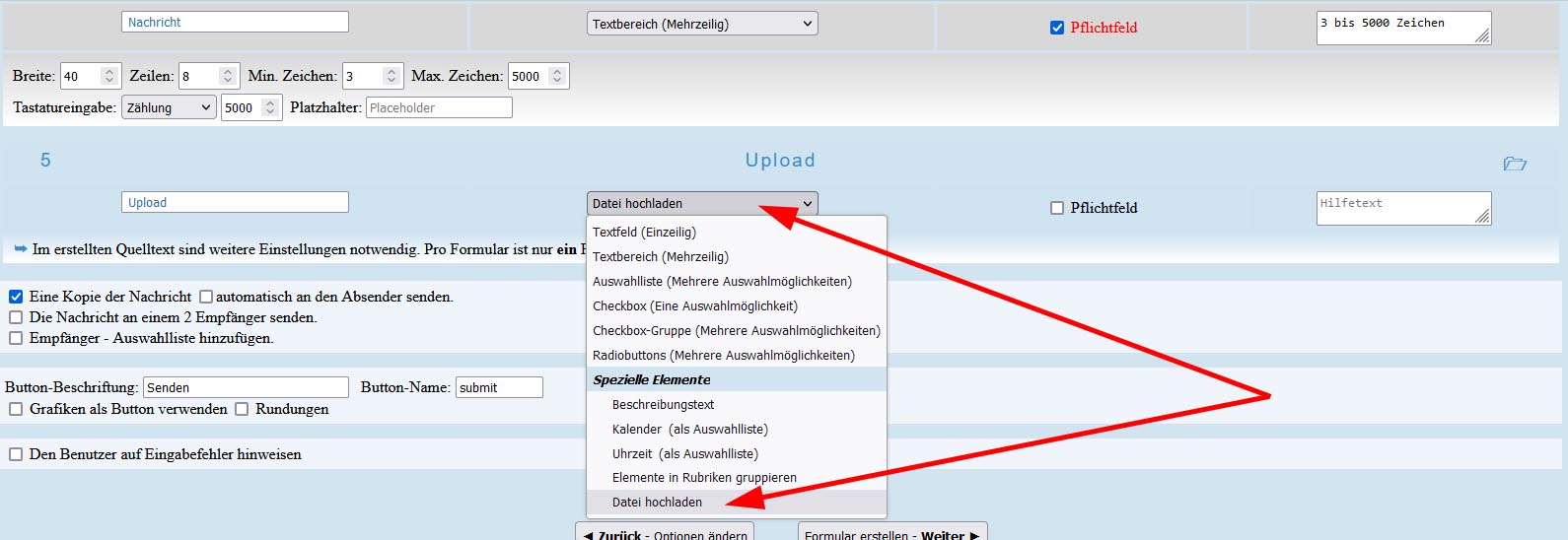Screen dimensions: 1568x540
Task: Collapse the 'Datei hochladen' field type dropdown
Action: (x=702, y=203)
